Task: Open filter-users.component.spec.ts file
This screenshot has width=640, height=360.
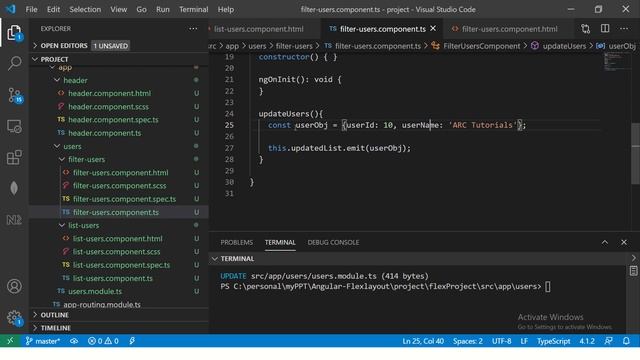Action: pyautogui.click(x=124, y=199)
